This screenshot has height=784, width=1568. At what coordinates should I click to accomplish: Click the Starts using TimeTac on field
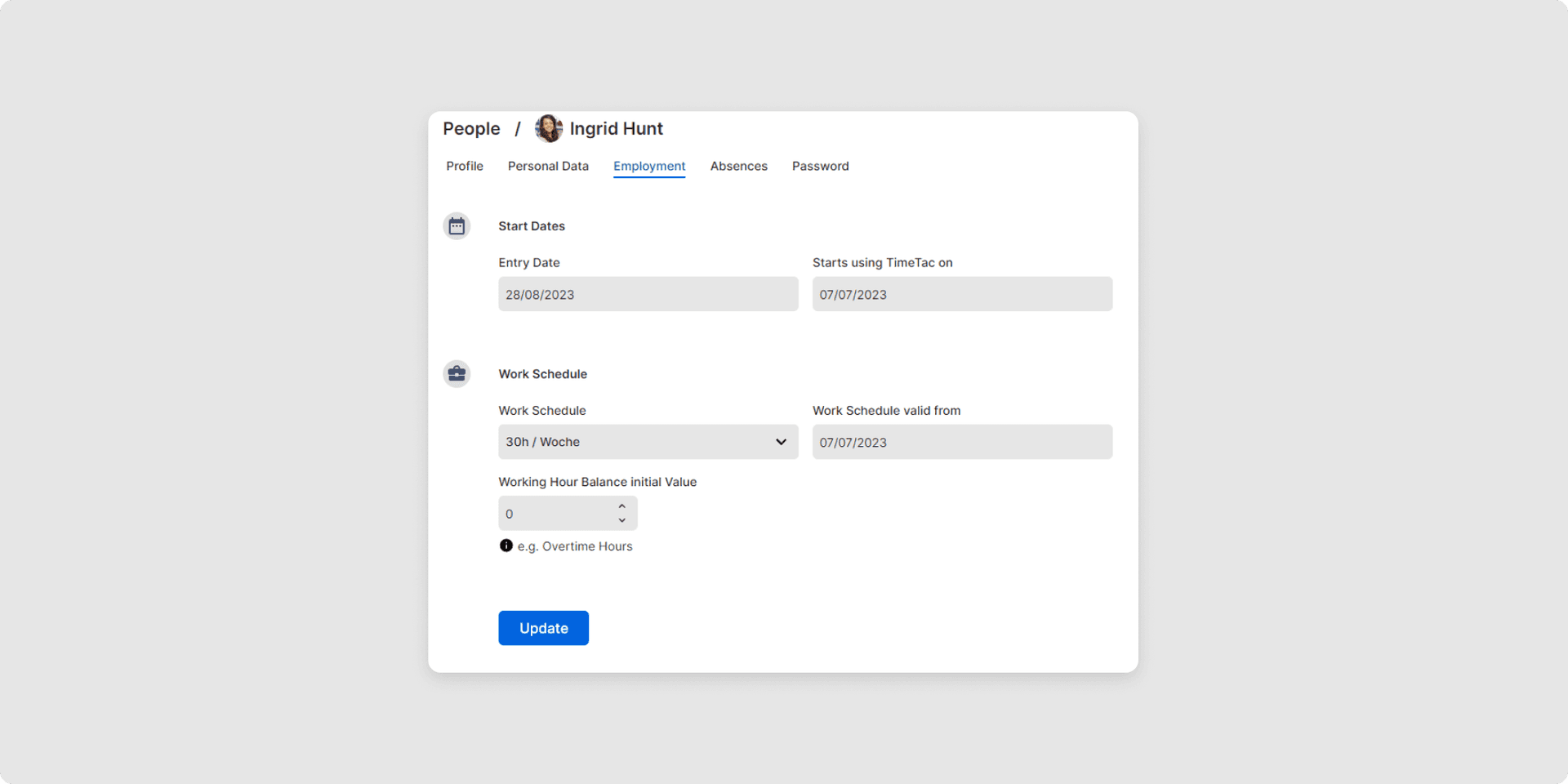(961, 294)
